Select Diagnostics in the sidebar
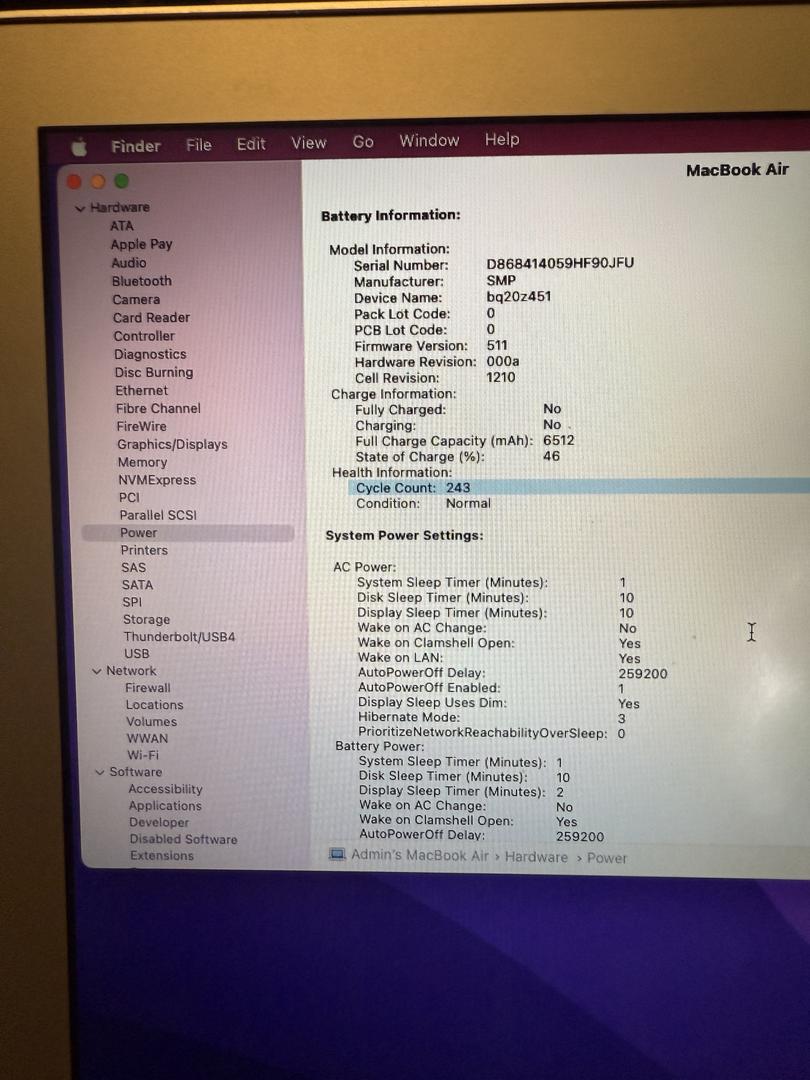 pyautogui.click(x=150, y=354)
